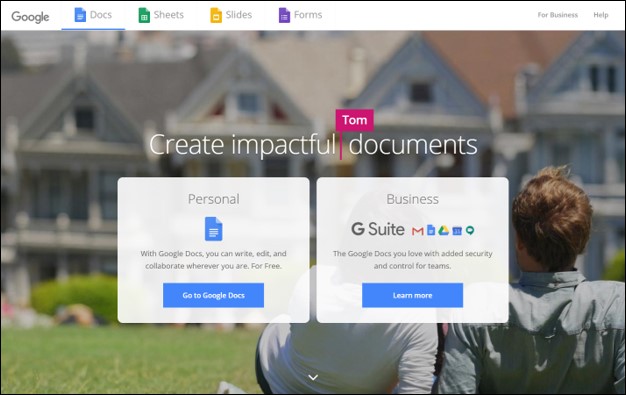Open the Slides tab

[x=231, y=15]
